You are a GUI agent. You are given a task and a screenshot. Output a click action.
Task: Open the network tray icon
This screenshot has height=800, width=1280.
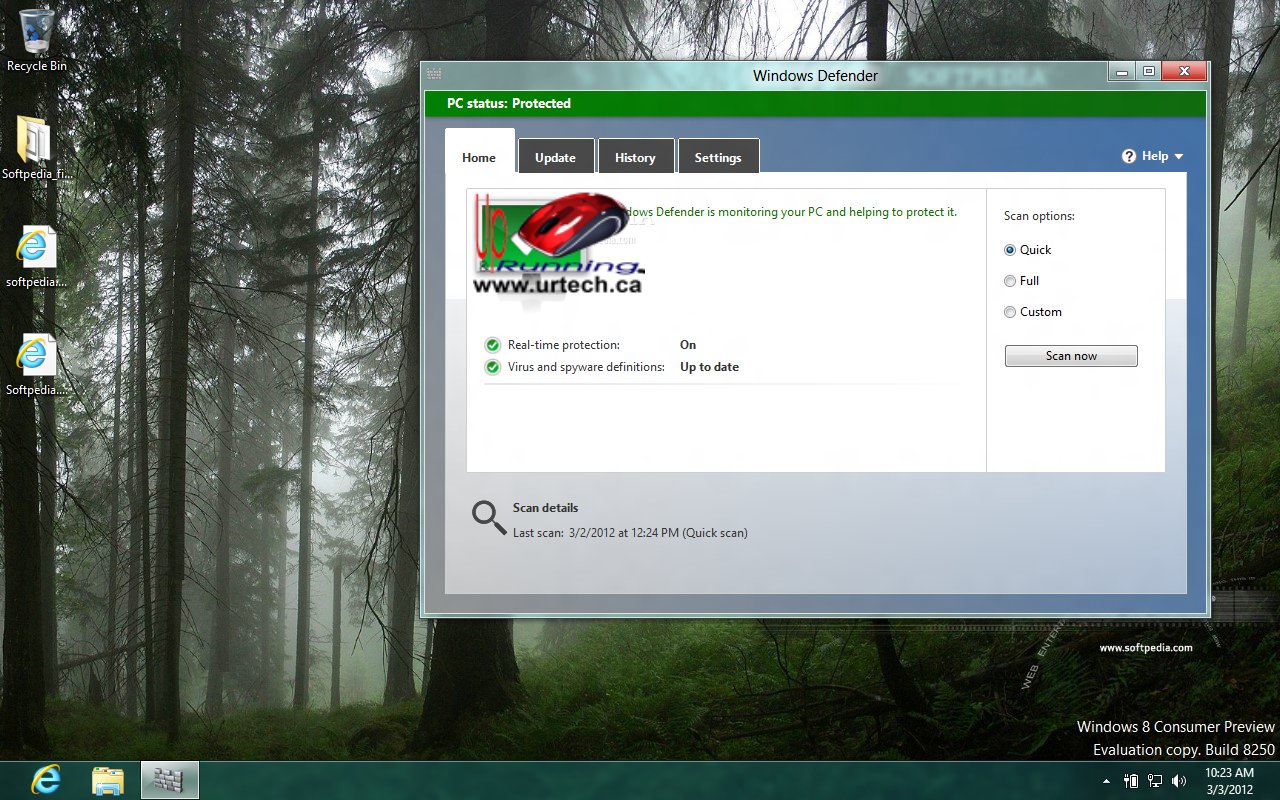(1155, 781)
